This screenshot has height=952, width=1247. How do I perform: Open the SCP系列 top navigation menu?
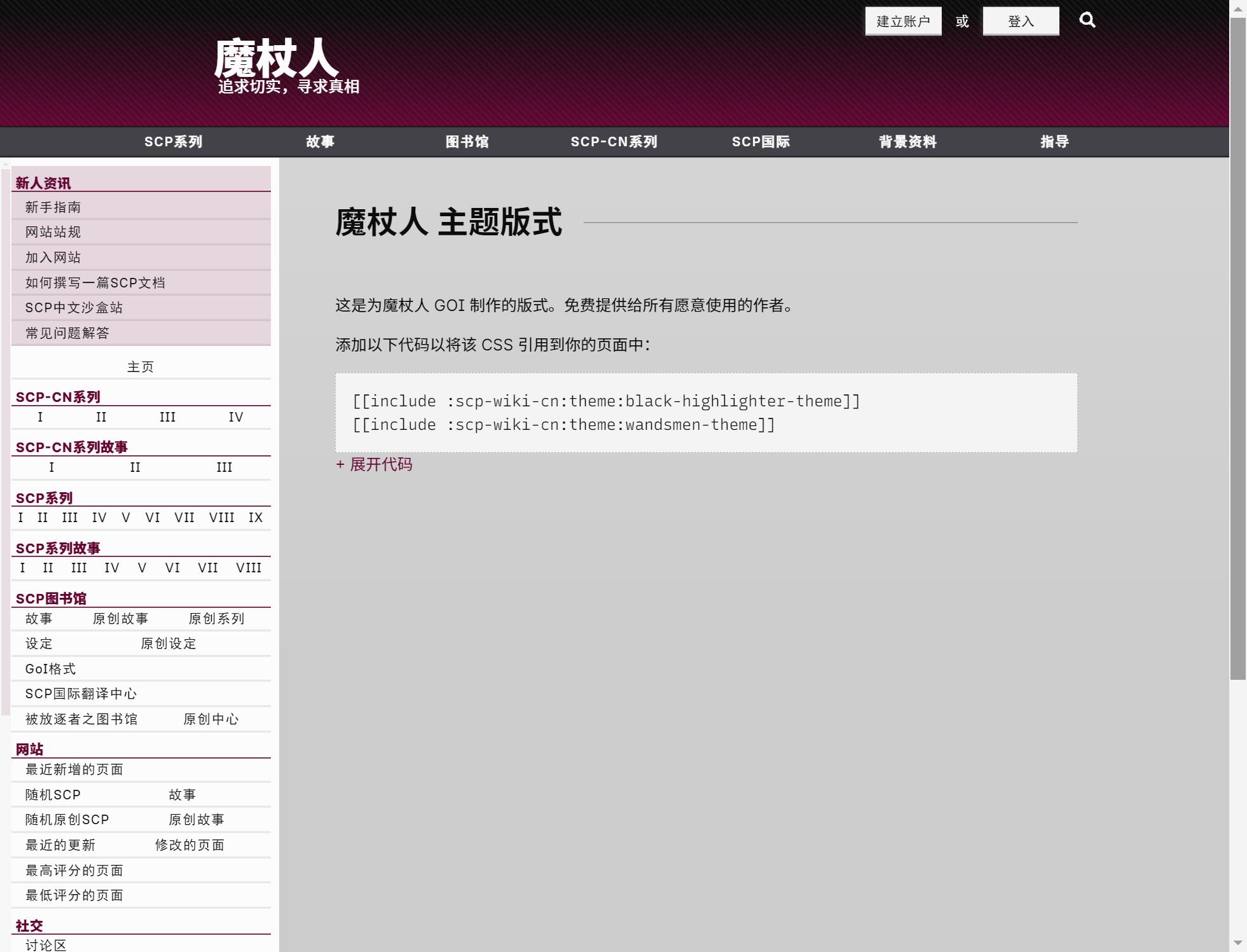(173, 142)
